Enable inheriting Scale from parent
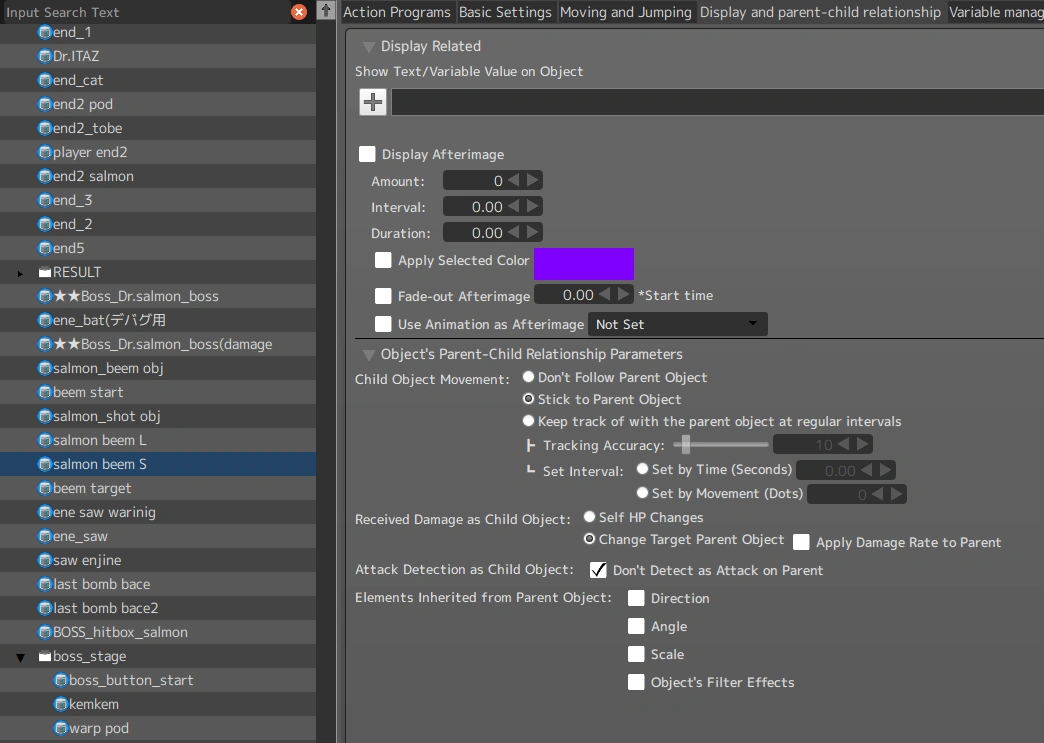The image size is (1044, 743). 636,654
